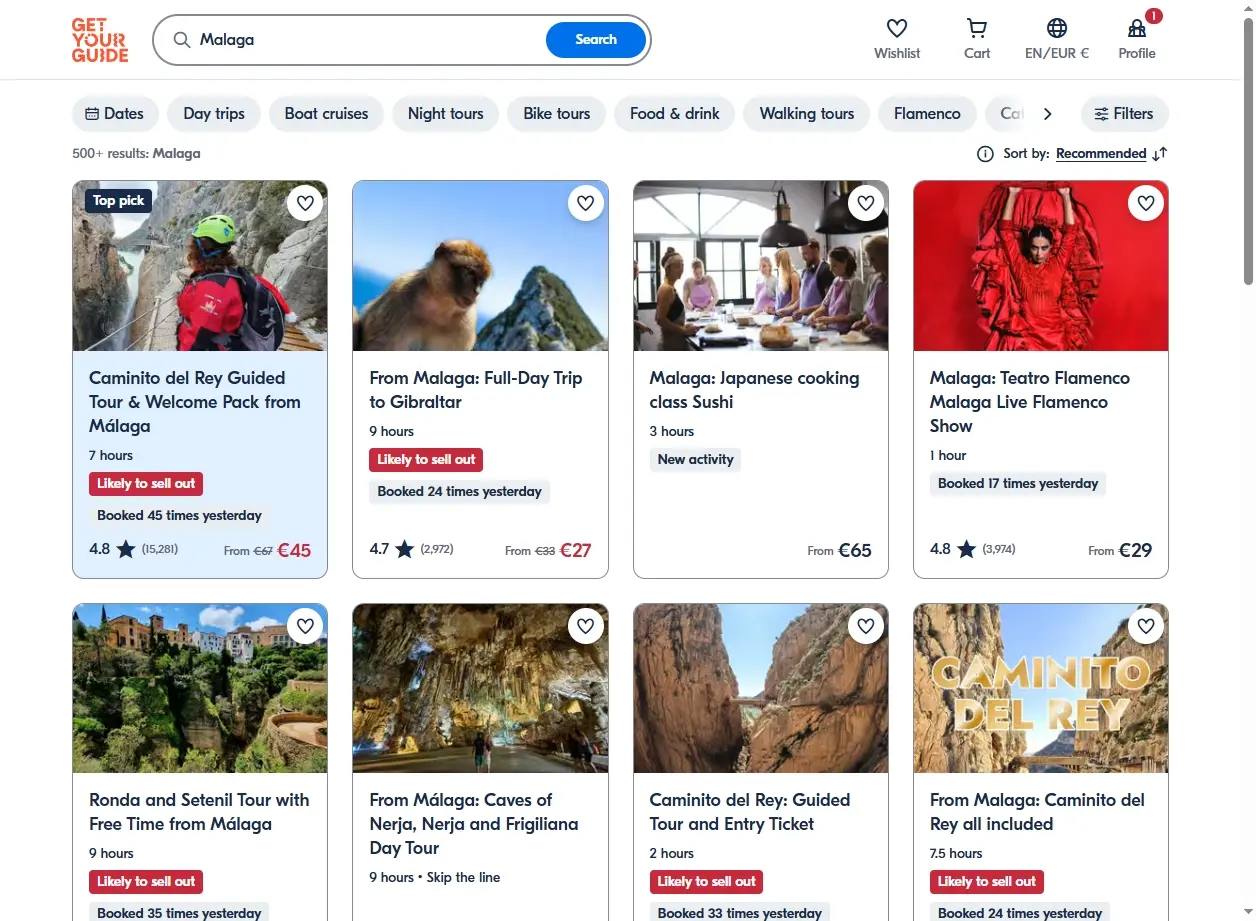
Task: Open Caminito del Rey: Guided Tour and Entry Ticket title
Action: [x=750, y=812]
